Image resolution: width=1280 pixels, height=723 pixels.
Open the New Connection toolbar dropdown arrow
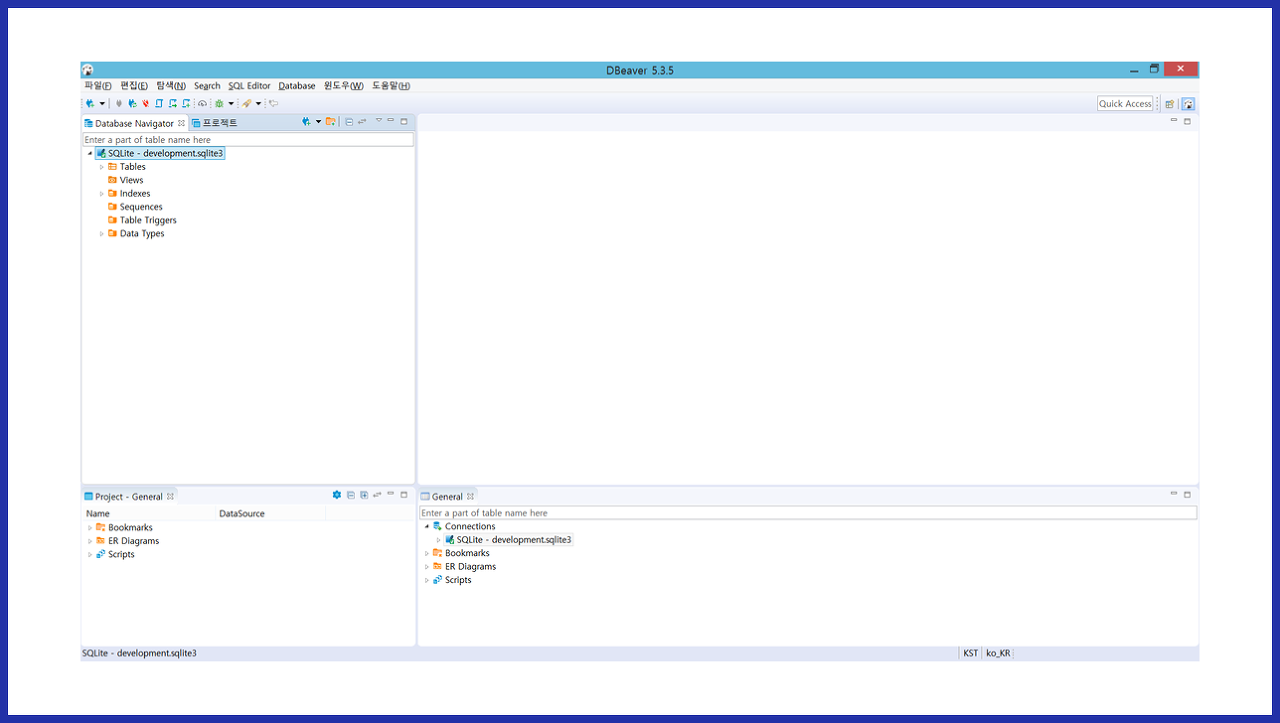click(x=102, y=103)
